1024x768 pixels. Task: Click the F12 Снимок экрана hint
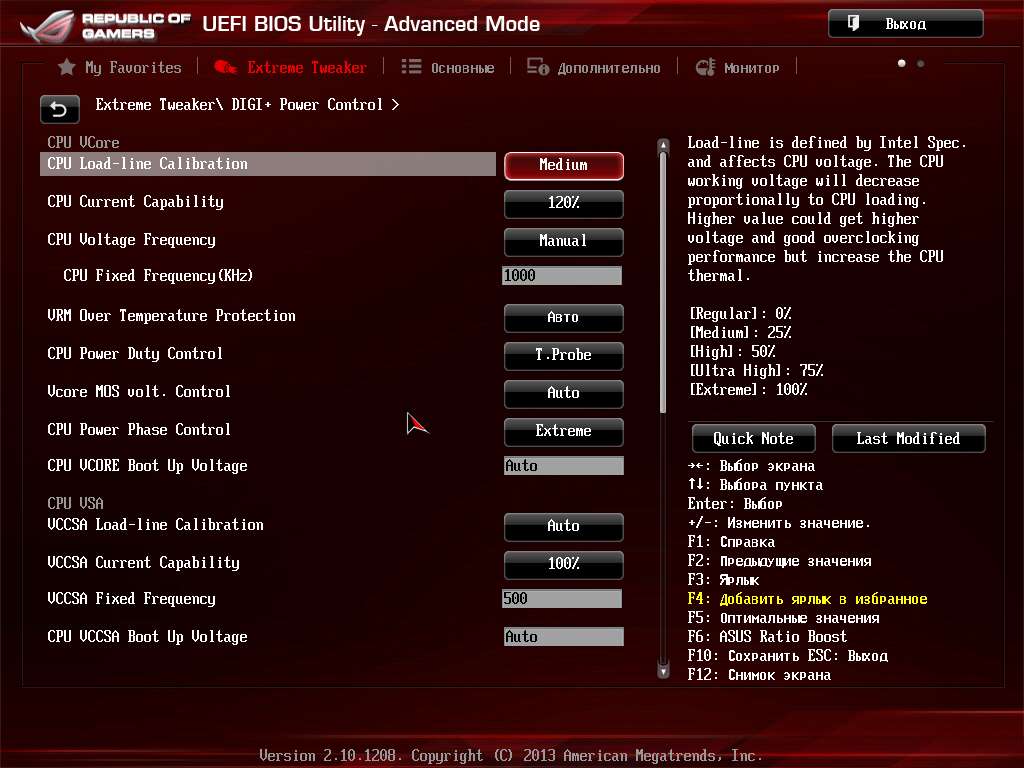pos(760,675)
